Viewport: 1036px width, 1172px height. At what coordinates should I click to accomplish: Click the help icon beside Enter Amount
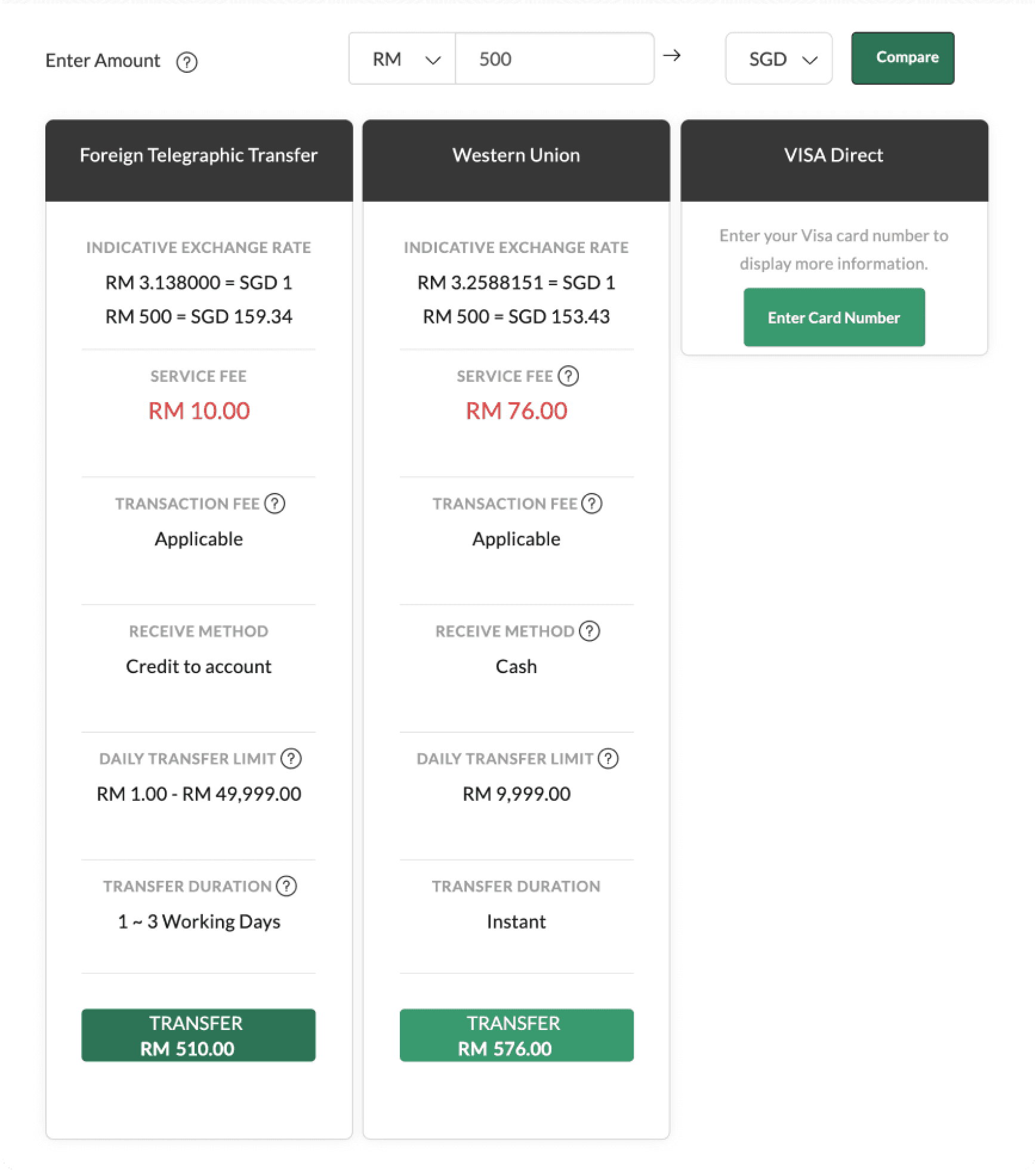point(187,61)
